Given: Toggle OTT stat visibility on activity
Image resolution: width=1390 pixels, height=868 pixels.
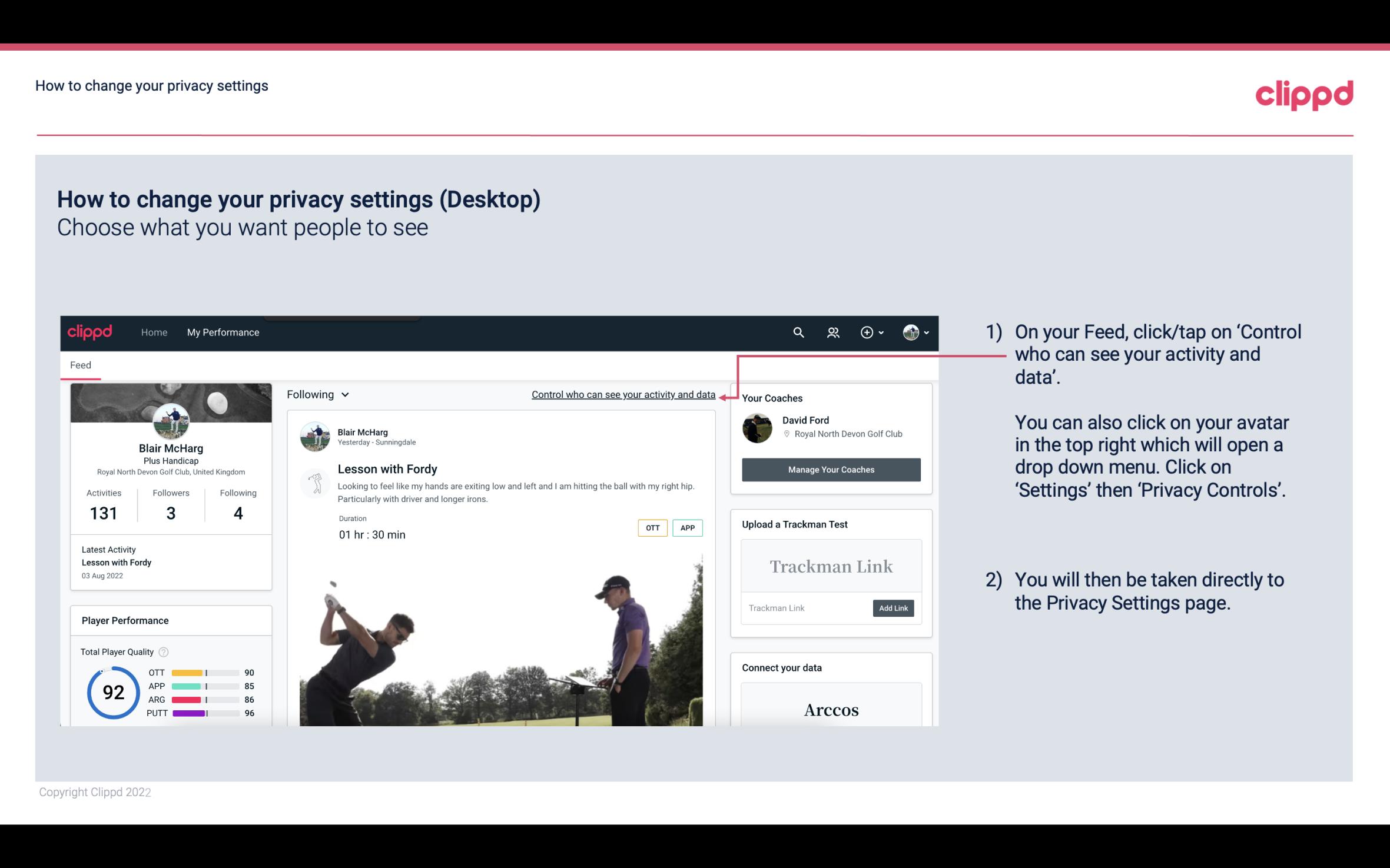Looking at the screenshot, I should (x=652, y=527).
